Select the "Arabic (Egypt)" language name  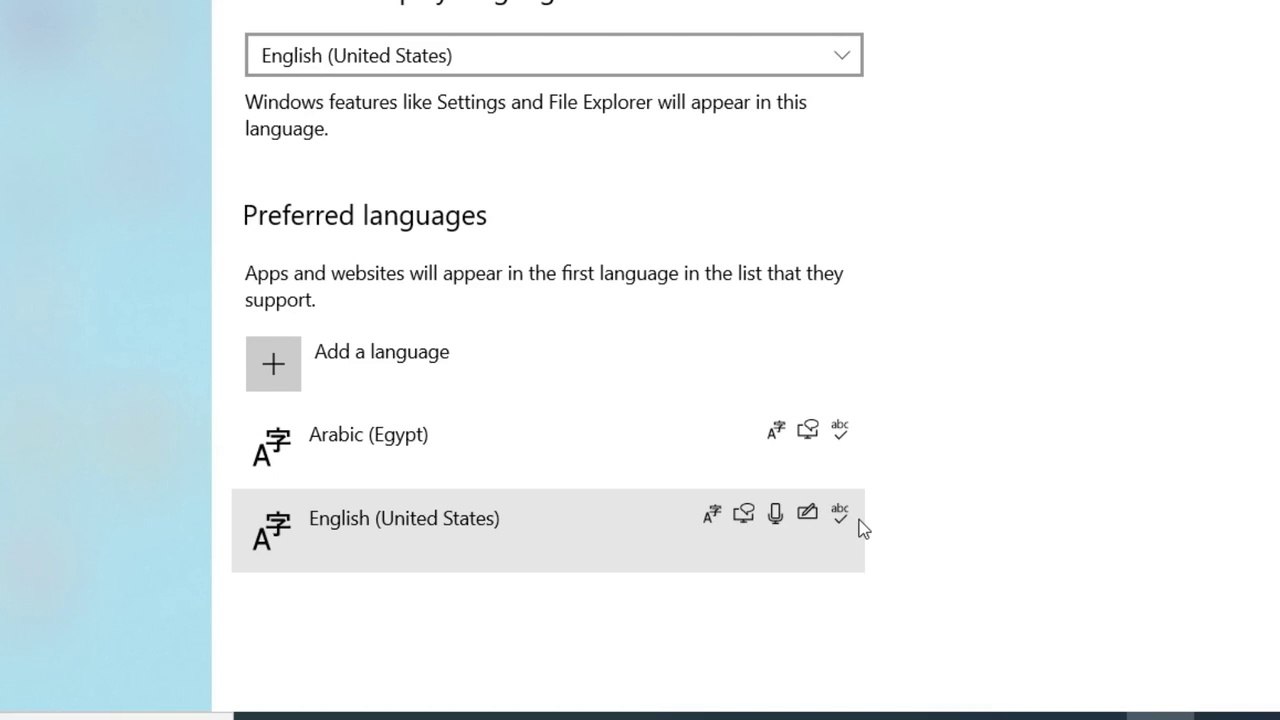point(368,434)
